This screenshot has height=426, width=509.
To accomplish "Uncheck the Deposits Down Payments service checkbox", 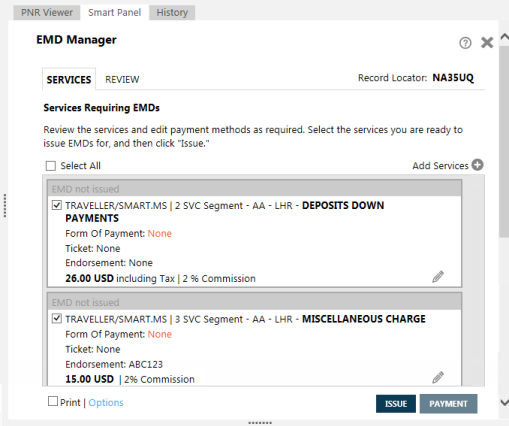I will [57, 205].
